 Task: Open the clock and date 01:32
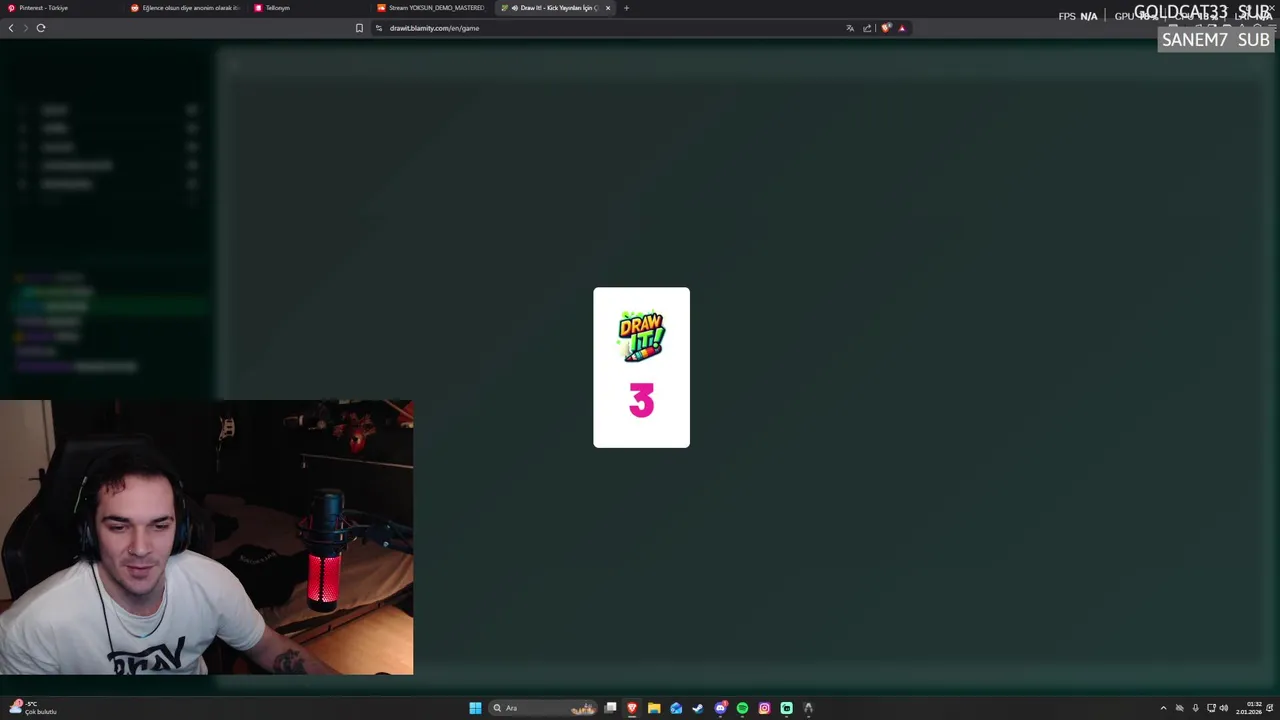coord(1250,708)
